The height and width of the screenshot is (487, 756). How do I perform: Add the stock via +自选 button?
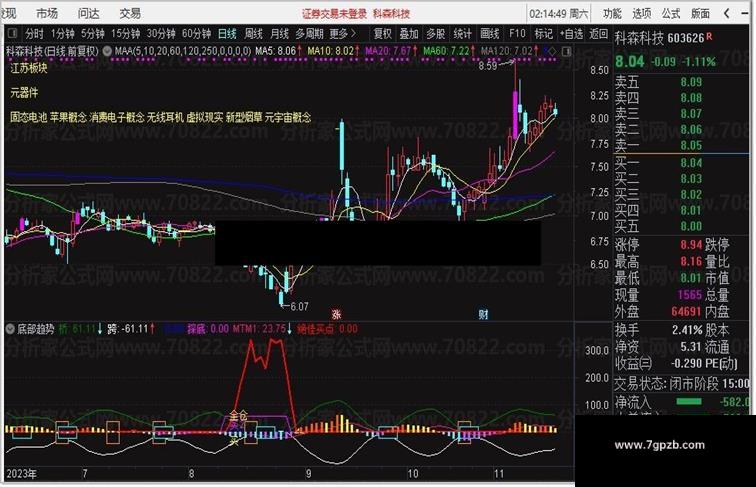(571, 34)
